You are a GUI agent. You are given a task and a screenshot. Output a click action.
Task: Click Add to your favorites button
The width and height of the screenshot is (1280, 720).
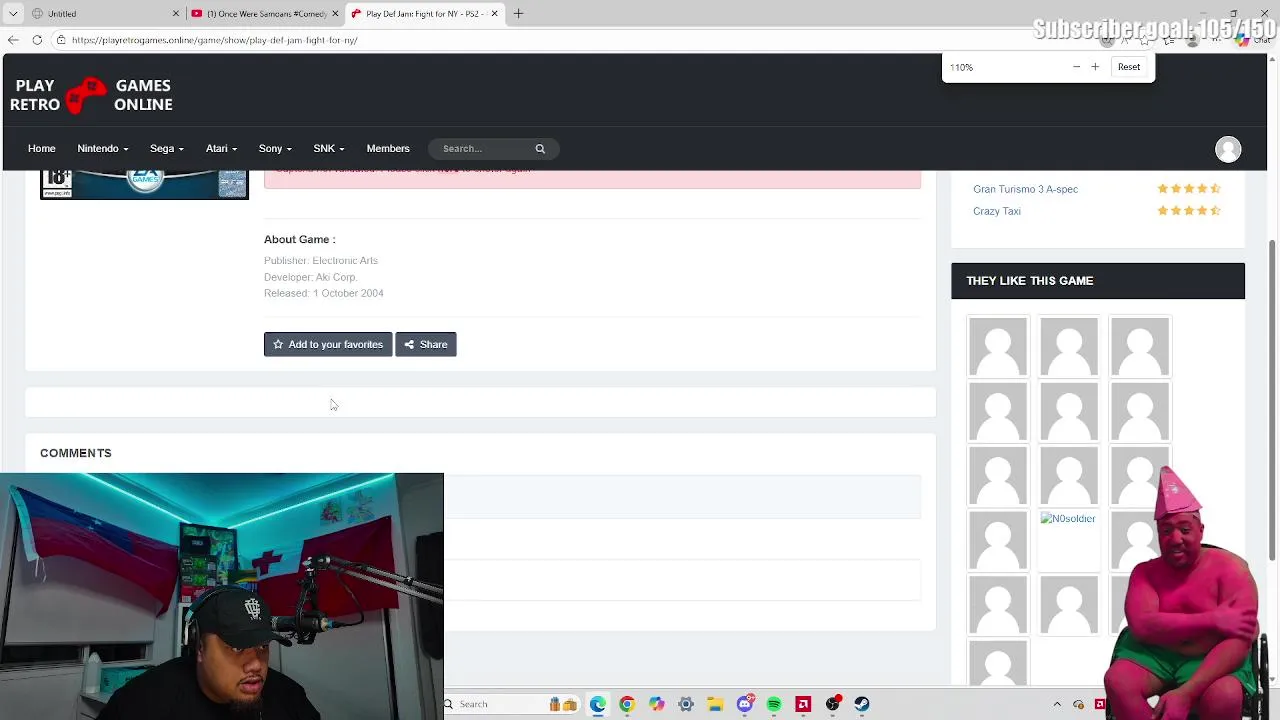[328, 345]
